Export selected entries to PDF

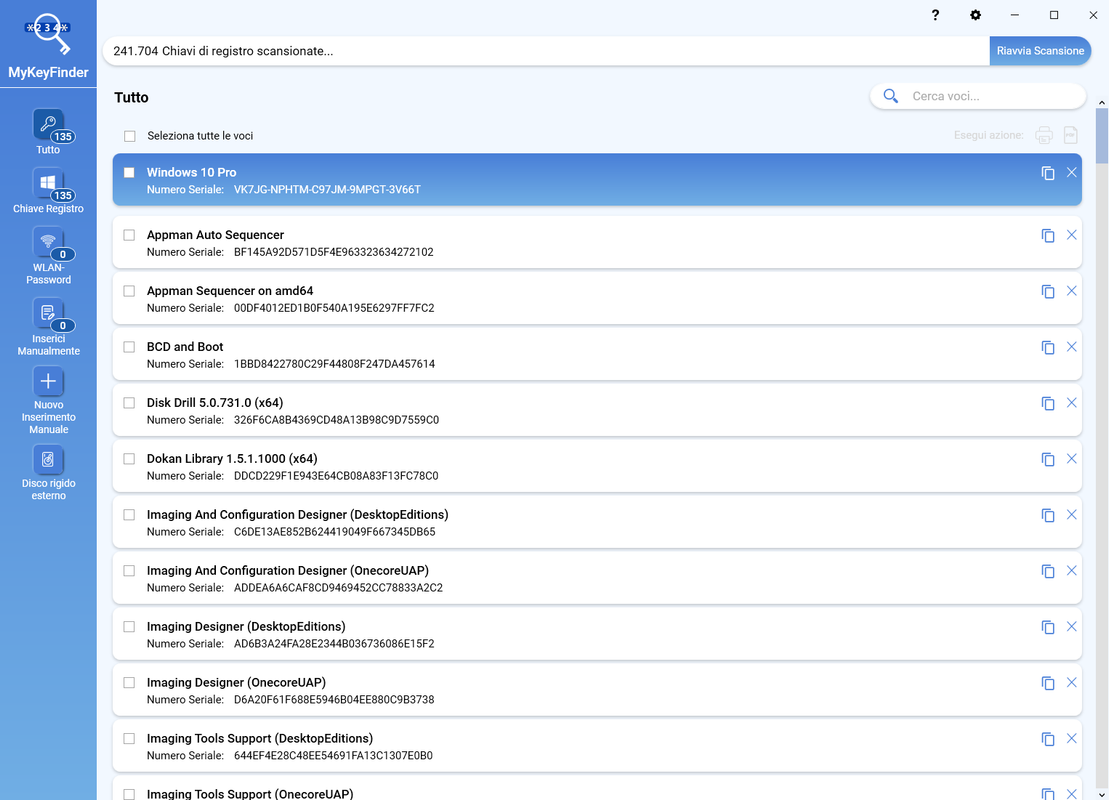(1071, 135)
